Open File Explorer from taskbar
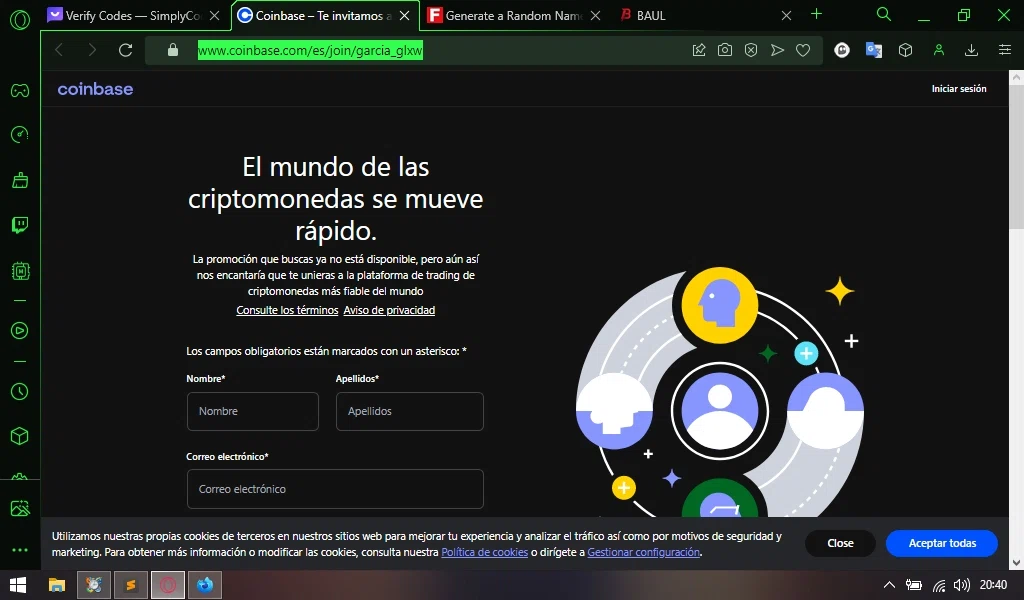Screen dimensions: 1024x600 tap(57, 585)
